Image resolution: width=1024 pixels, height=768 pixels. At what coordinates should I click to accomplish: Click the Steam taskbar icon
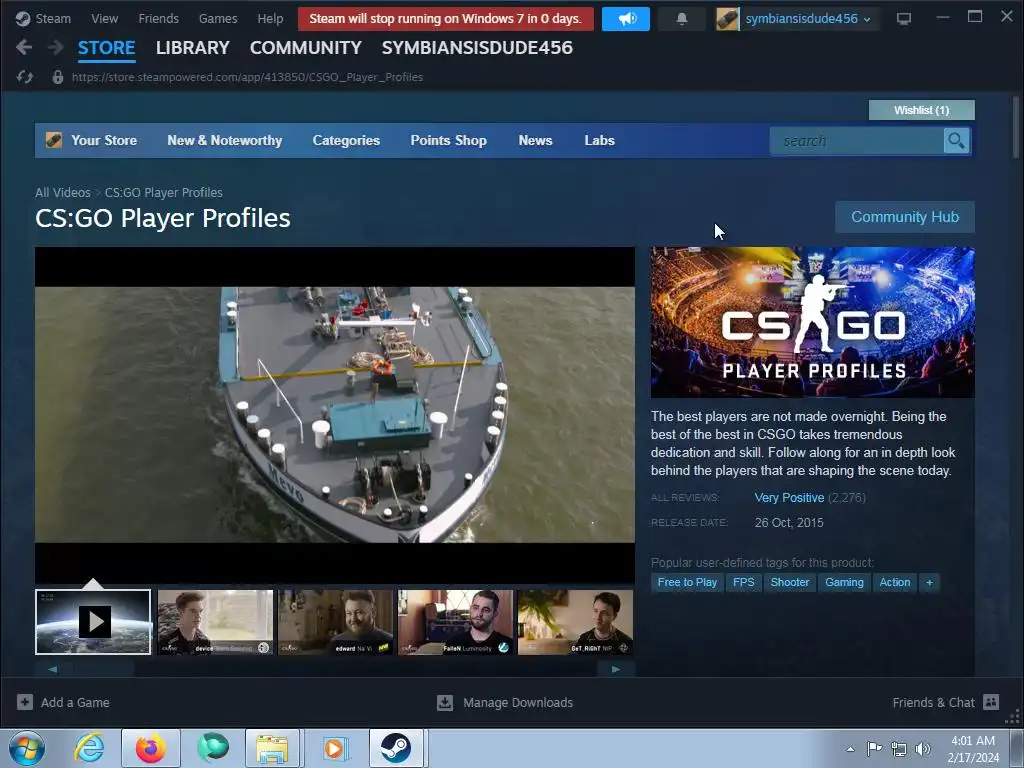point(396,748)
